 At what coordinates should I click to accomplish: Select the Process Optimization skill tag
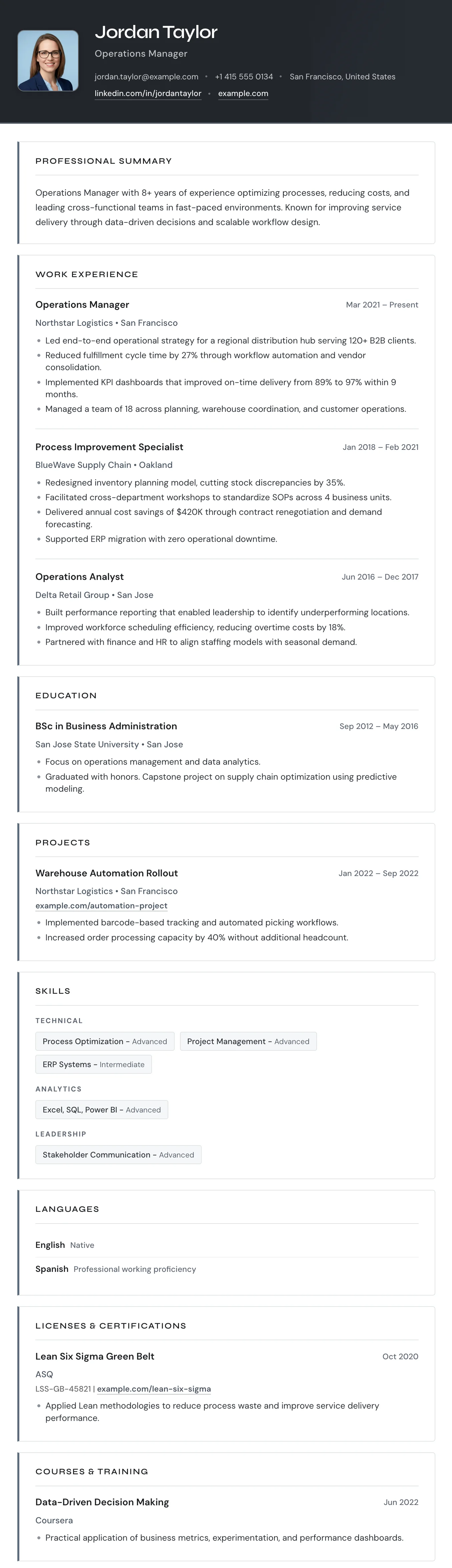105,1041
